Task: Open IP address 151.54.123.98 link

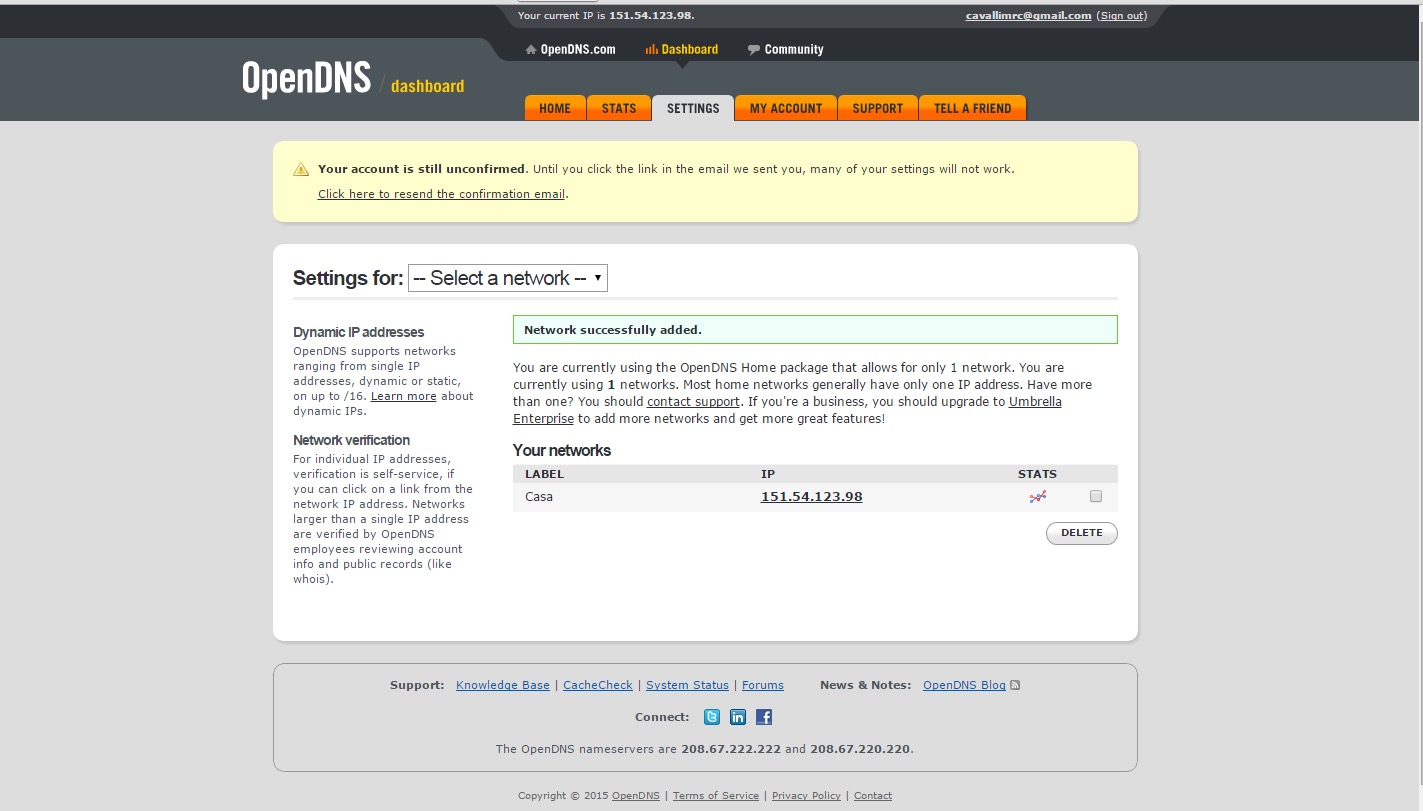Action: pos(811,497)
